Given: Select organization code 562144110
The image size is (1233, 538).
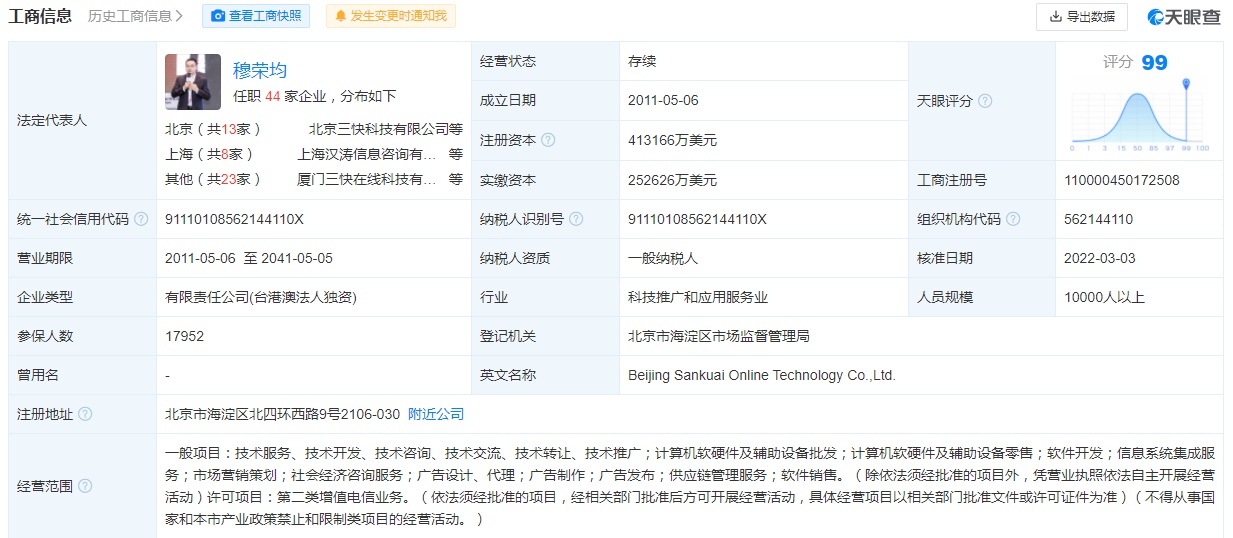Looking at the screenshot, I should point(1099,219).
